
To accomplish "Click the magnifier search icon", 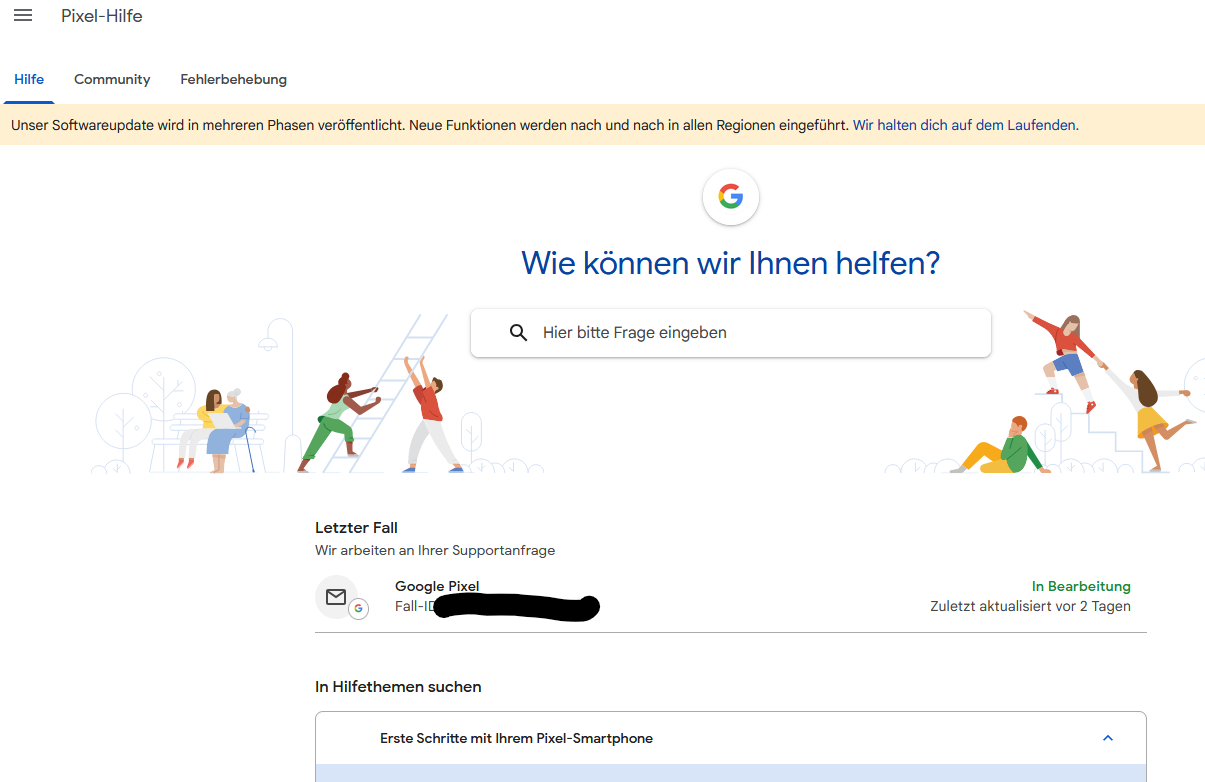I will 518,333.
